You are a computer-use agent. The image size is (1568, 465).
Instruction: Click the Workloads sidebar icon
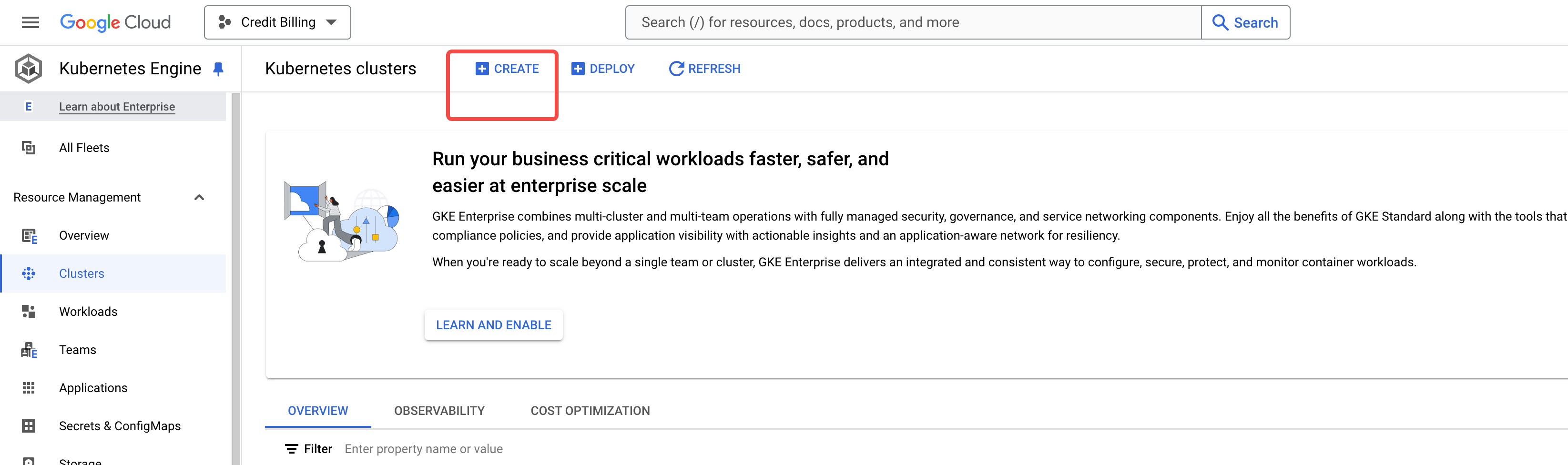(x=29, y=312)
